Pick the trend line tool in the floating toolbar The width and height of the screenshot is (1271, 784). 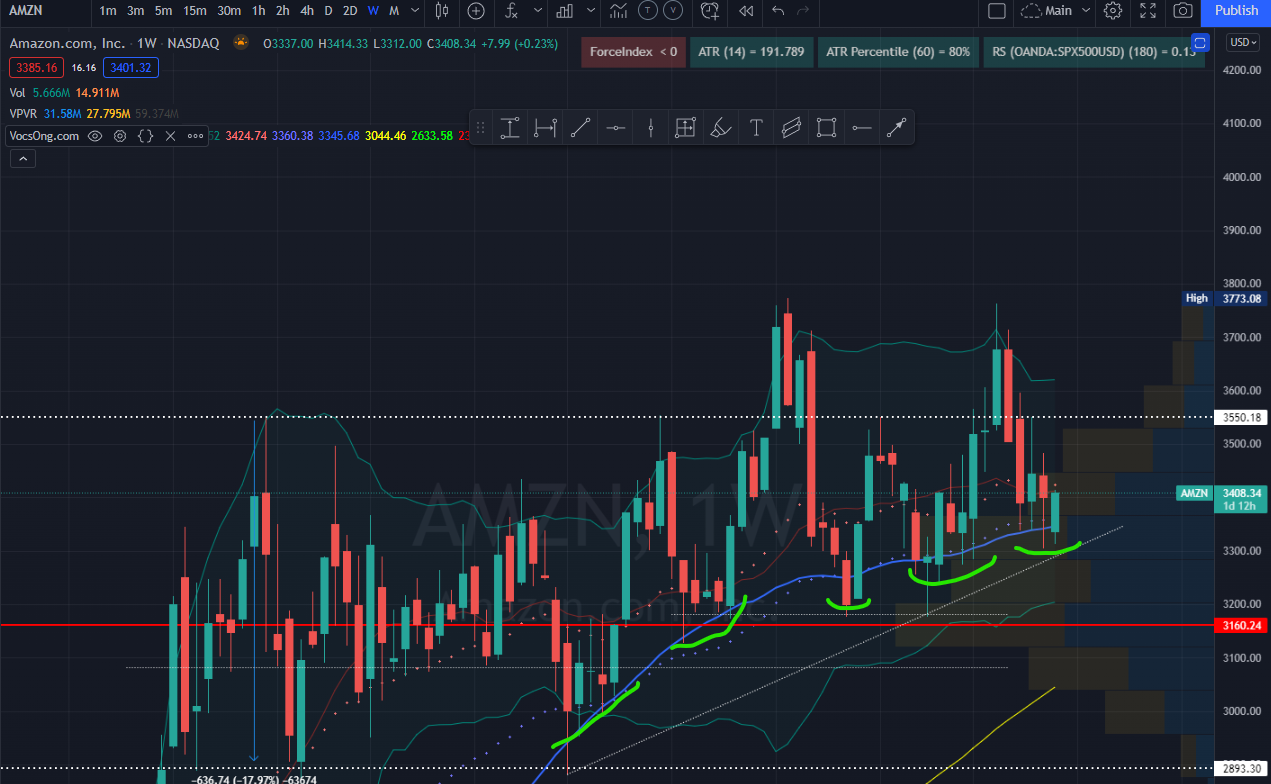[x=580, y=128]
